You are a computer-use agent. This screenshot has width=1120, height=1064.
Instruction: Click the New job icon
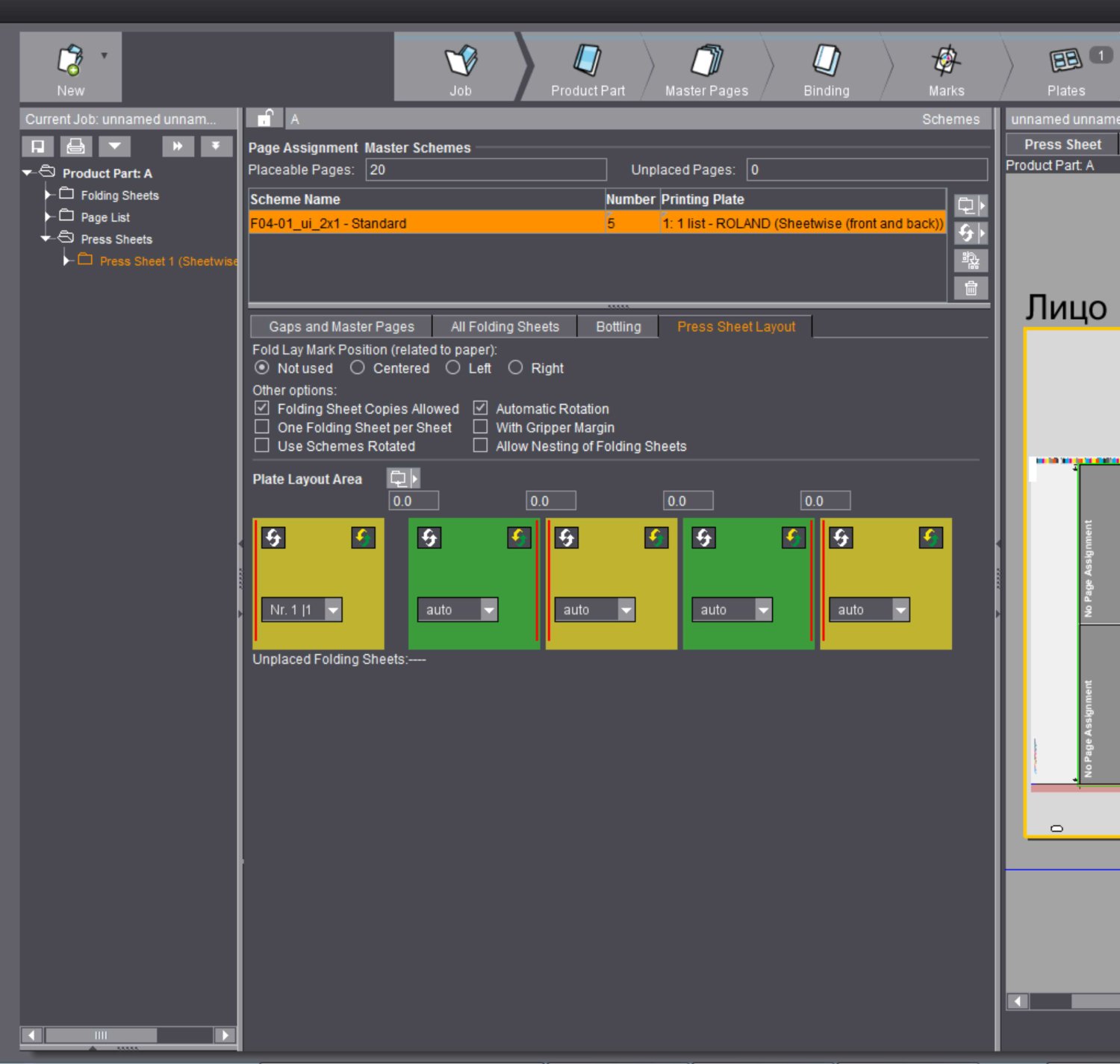[x=70, y=61]
